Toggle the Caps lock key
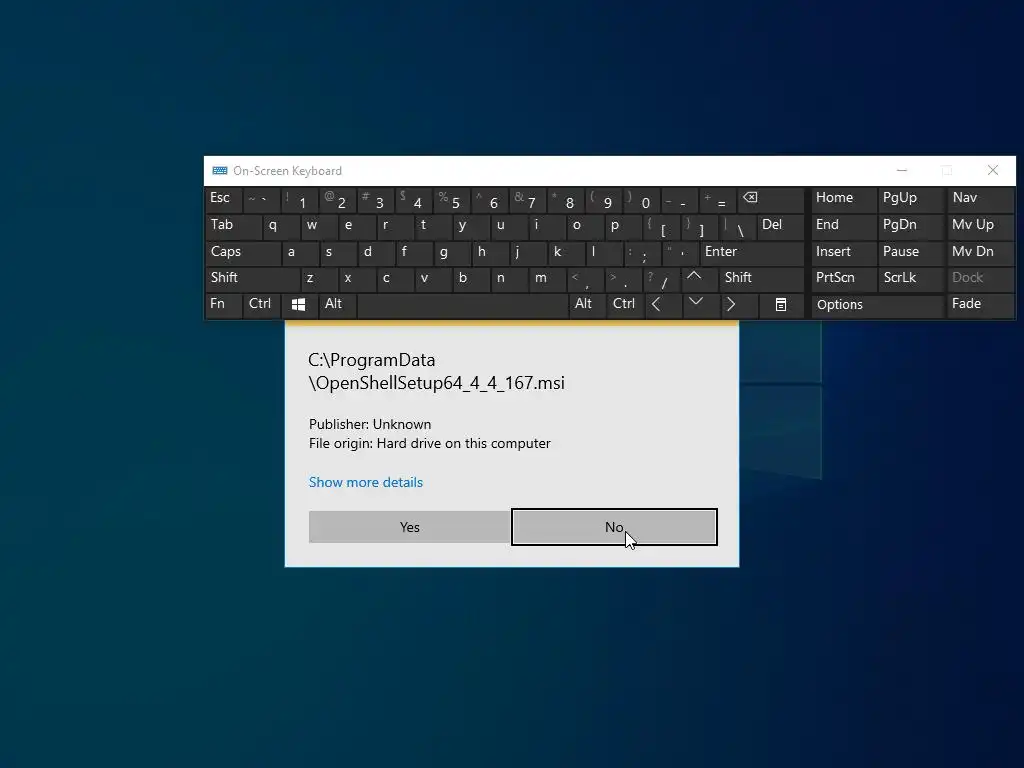Viewport: 1024px width, 768px height. click(x=243, y=253)
